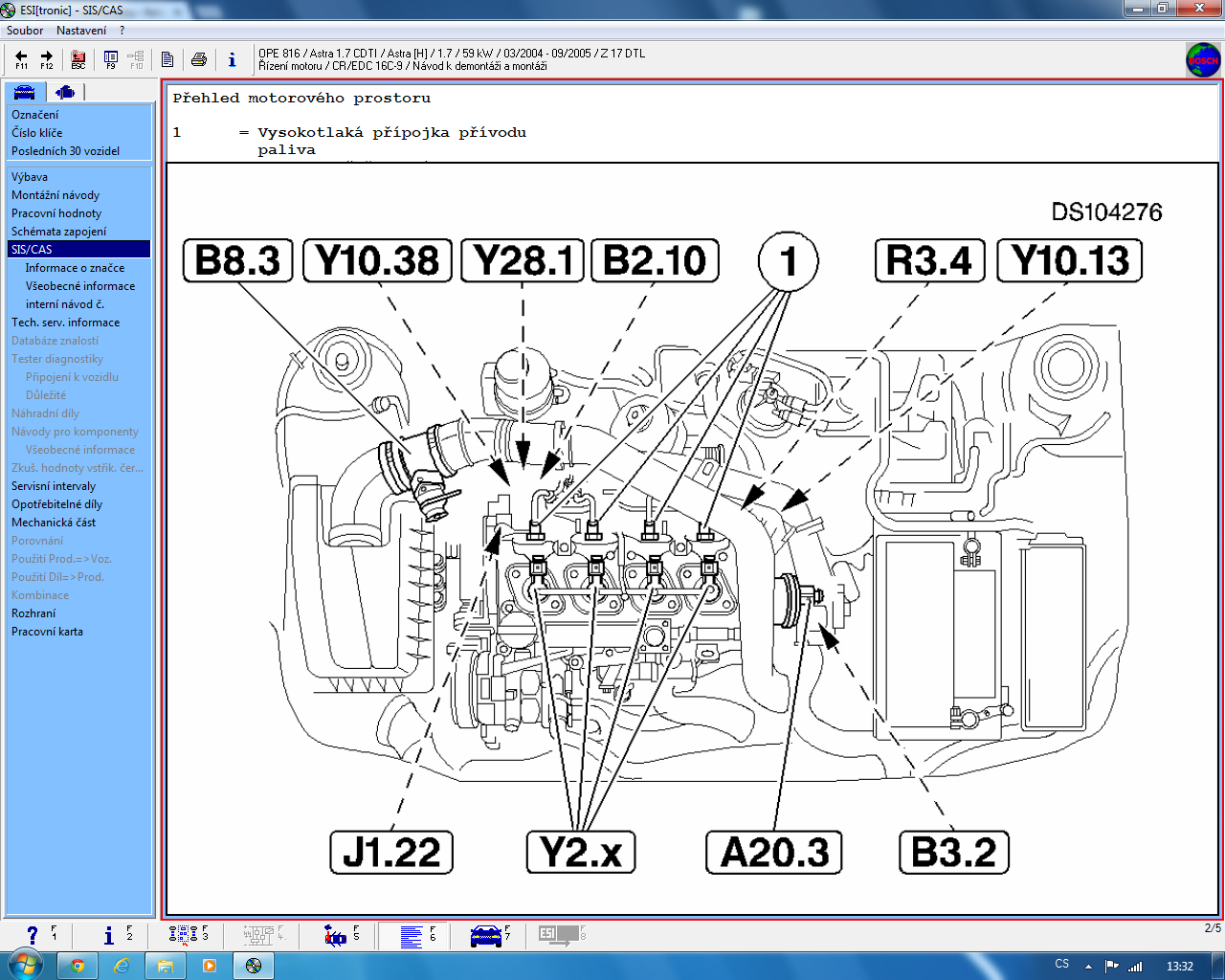Open Google Chrome from taskbar
This screenshot has width=1225, height=980.
(78, 966)
